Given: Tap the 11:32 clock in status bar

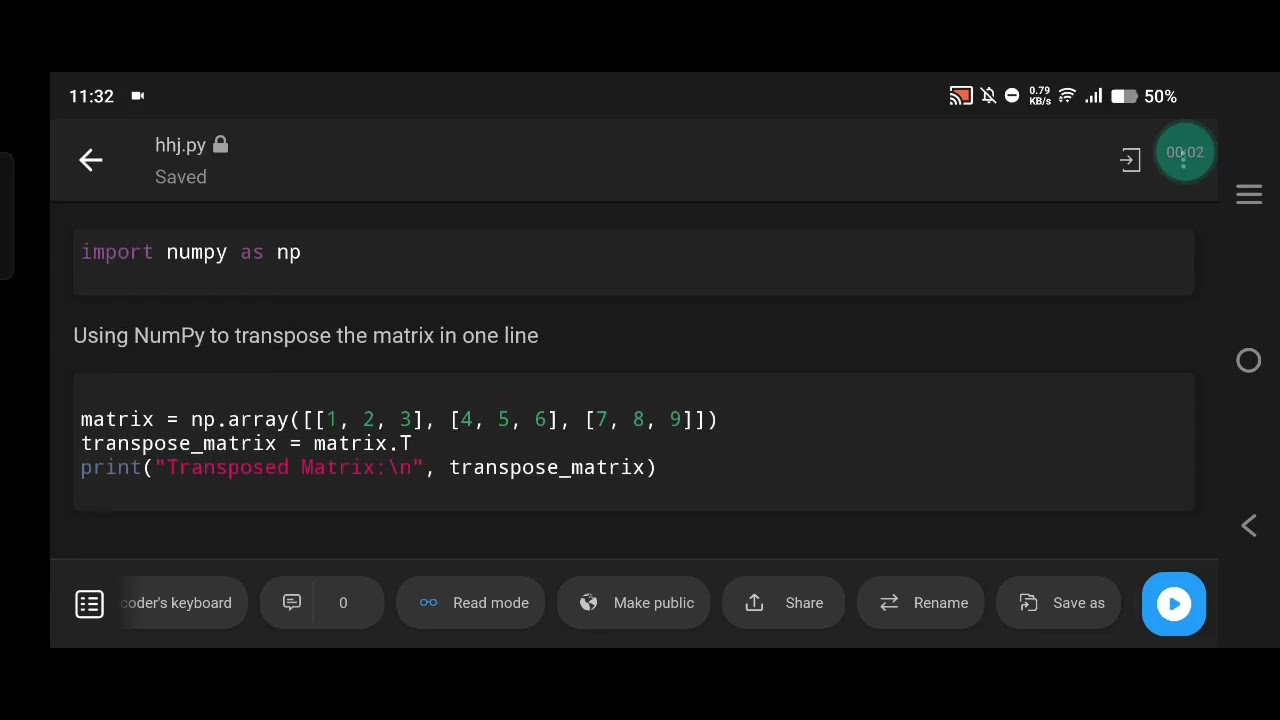Looking at the screenshot, I should point(91,96).
